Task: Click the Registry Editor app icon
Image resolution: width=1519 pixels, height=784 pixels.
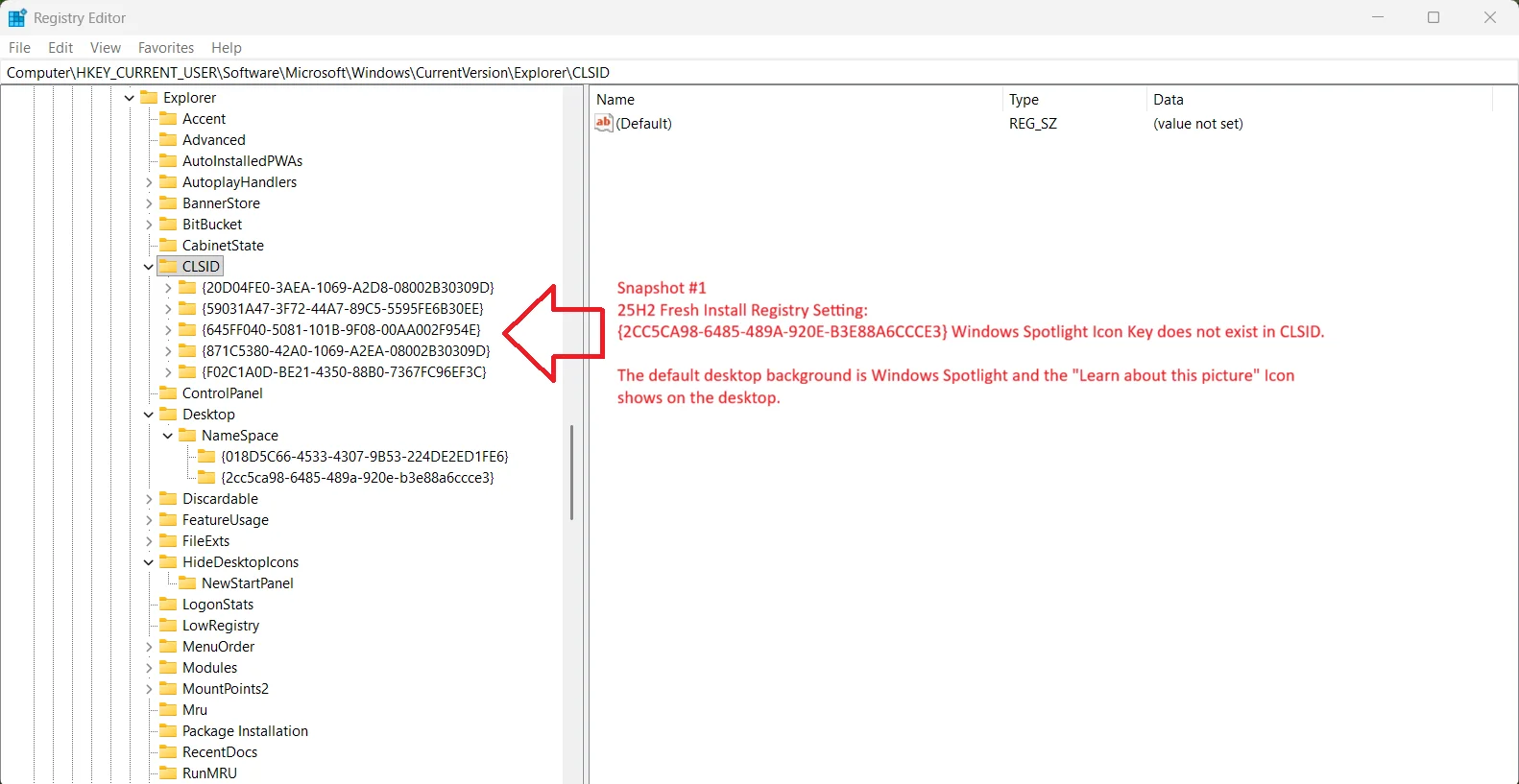Action: coord(17,17)
